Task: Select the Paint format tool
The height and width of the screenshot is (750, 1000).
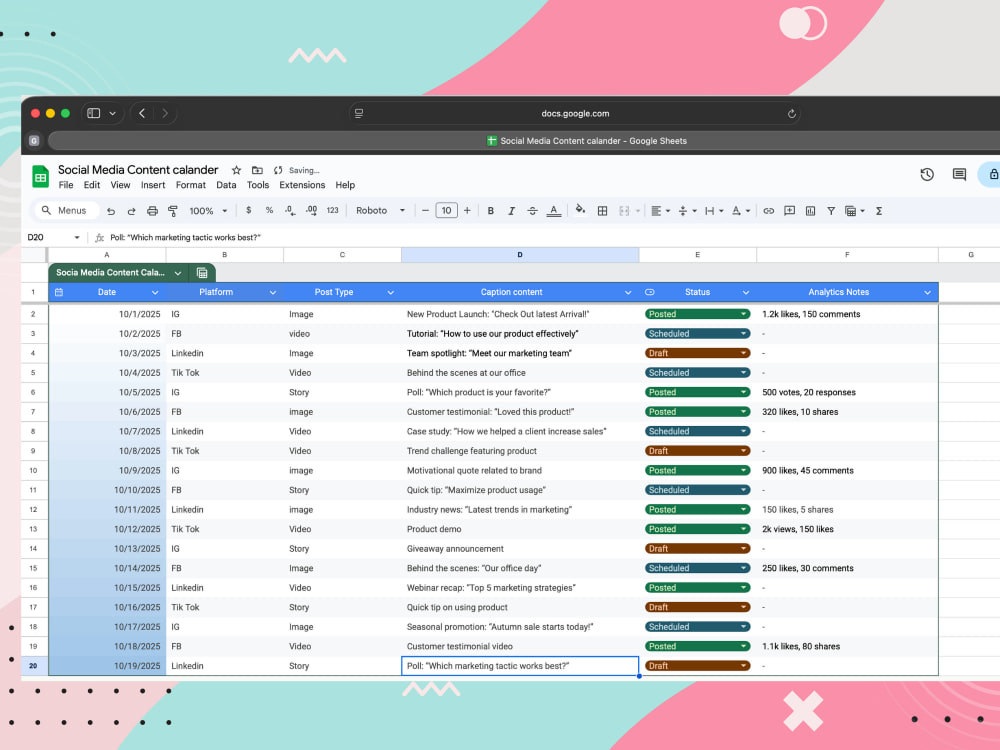Action: point(172,211)
